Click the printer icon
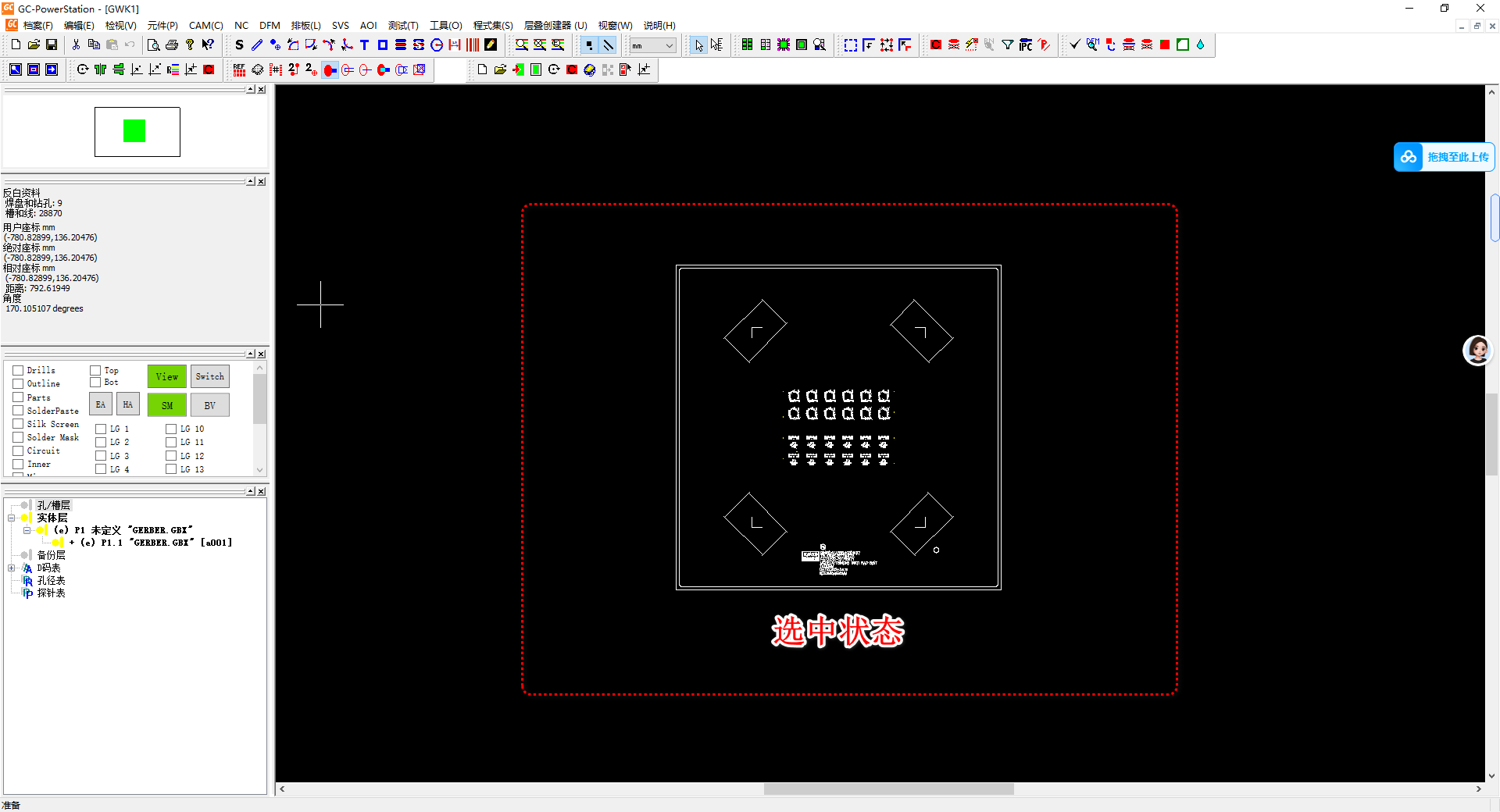 coord(172,45)
